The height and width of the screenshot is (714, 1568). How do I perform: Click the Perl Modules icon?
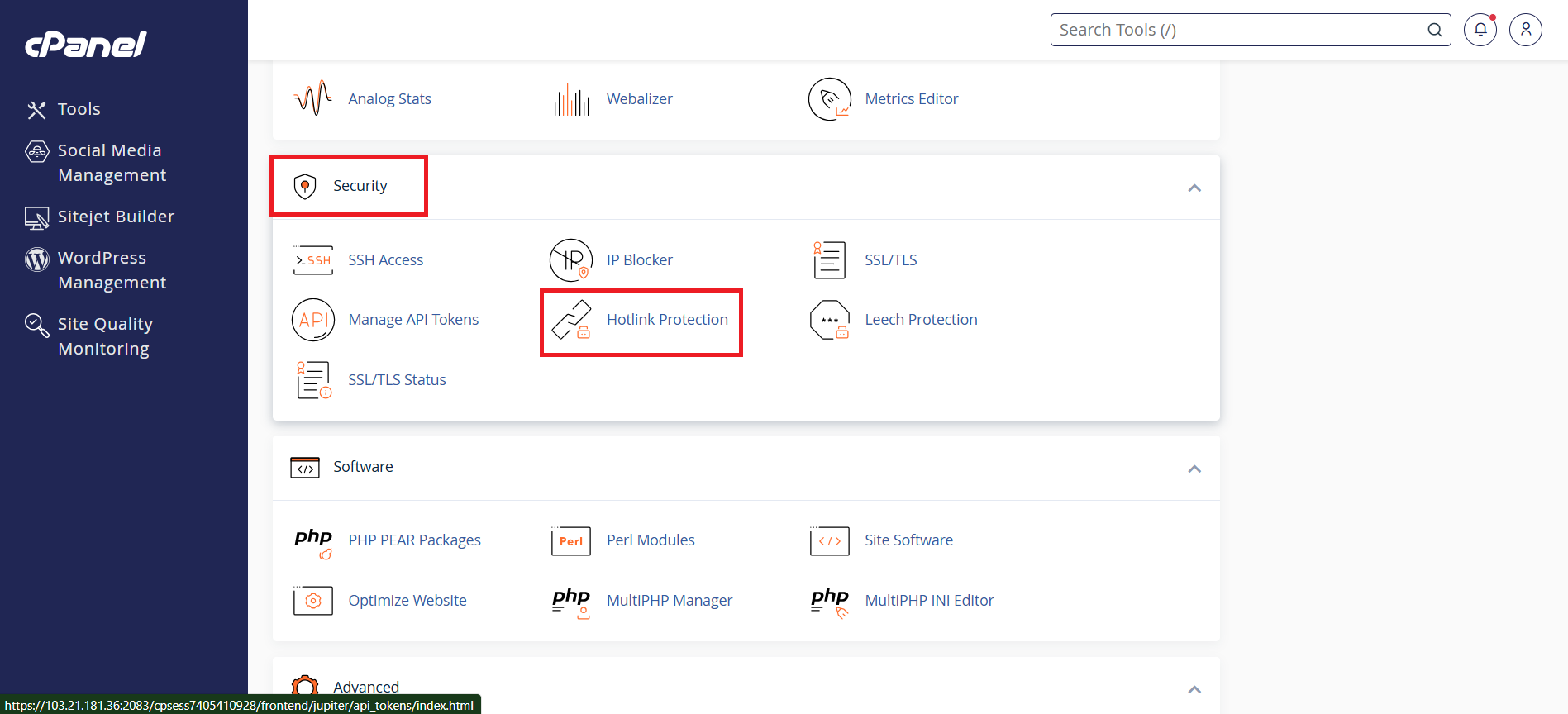pos(571,541)
